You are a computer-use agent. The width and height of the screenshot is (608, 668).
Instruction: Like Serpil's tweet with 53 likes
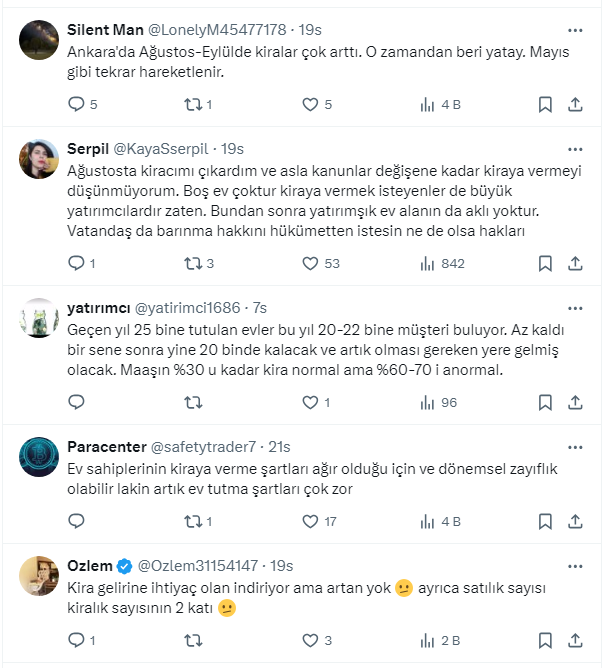point(310,263)
